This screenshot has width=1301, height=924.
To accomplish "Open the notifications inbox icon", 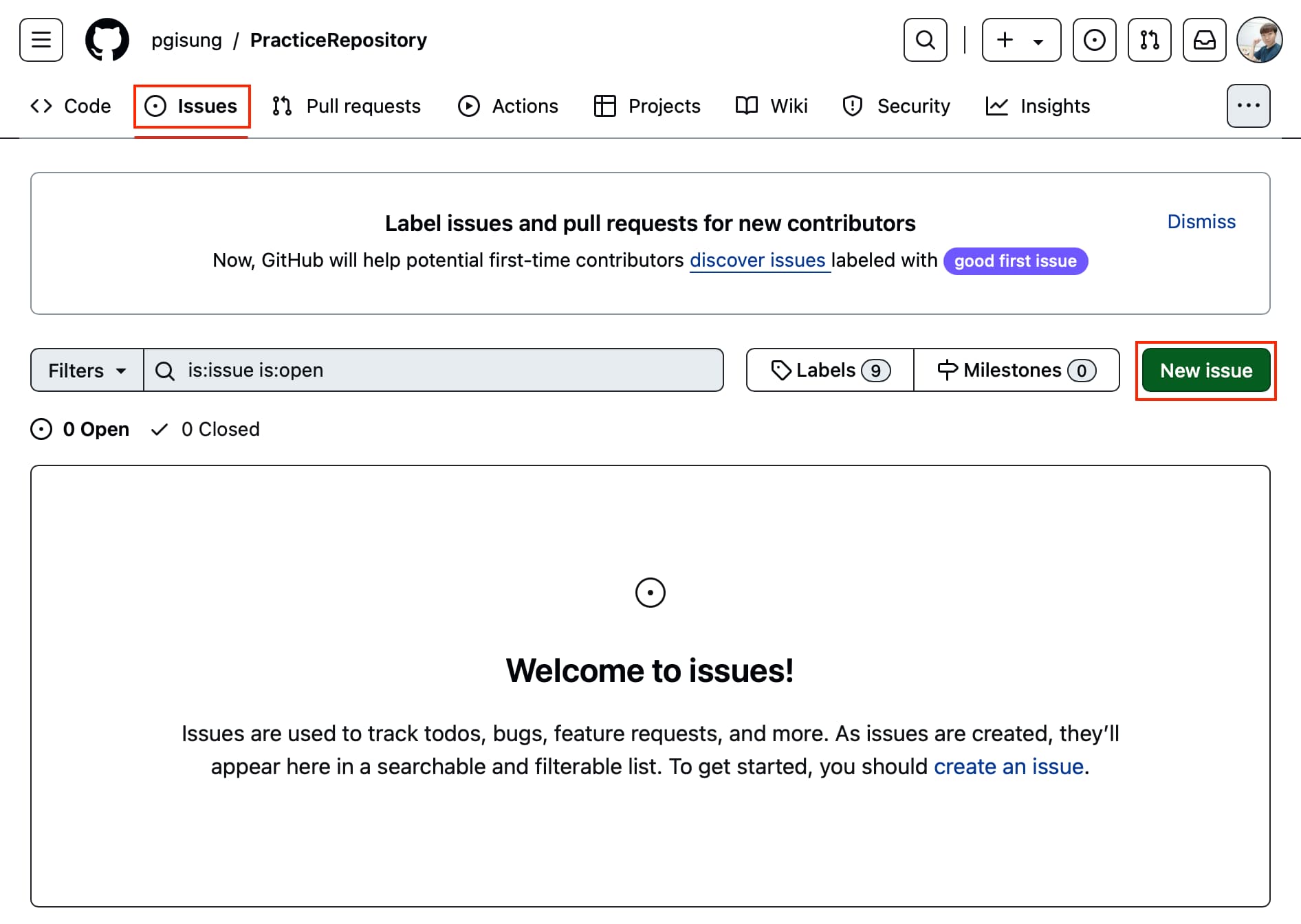I will pos(1204,40).
